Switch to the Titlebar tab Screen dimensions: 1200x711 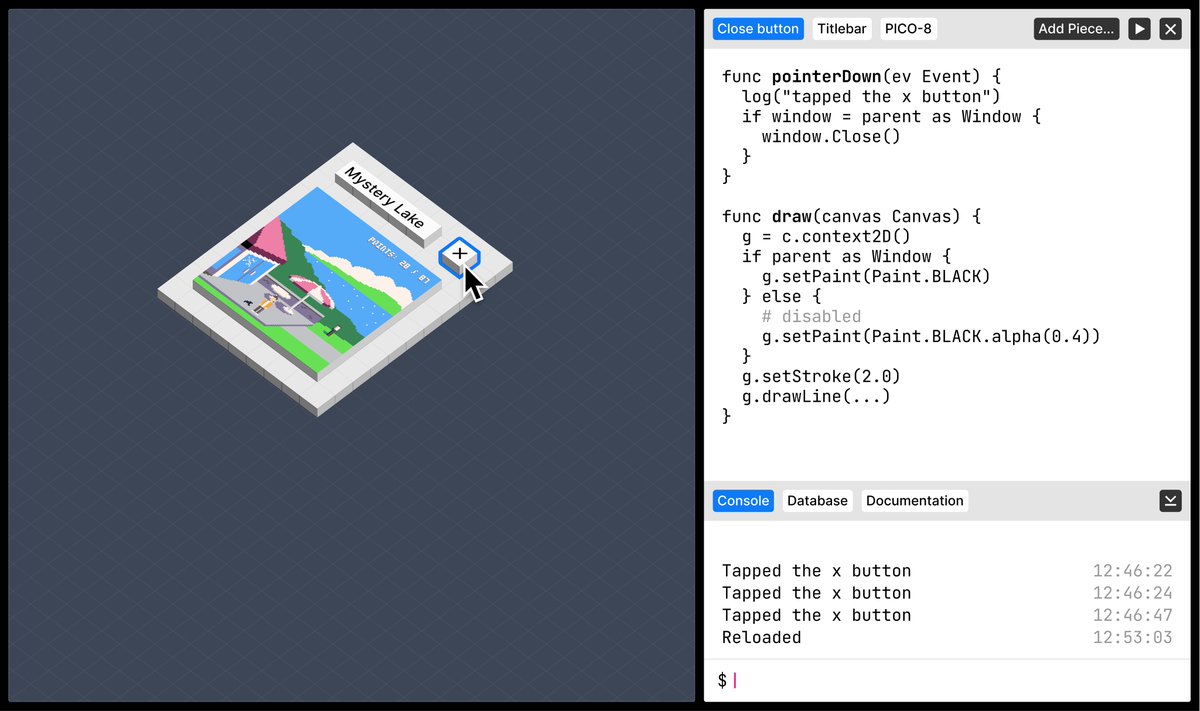coord(842,29)
